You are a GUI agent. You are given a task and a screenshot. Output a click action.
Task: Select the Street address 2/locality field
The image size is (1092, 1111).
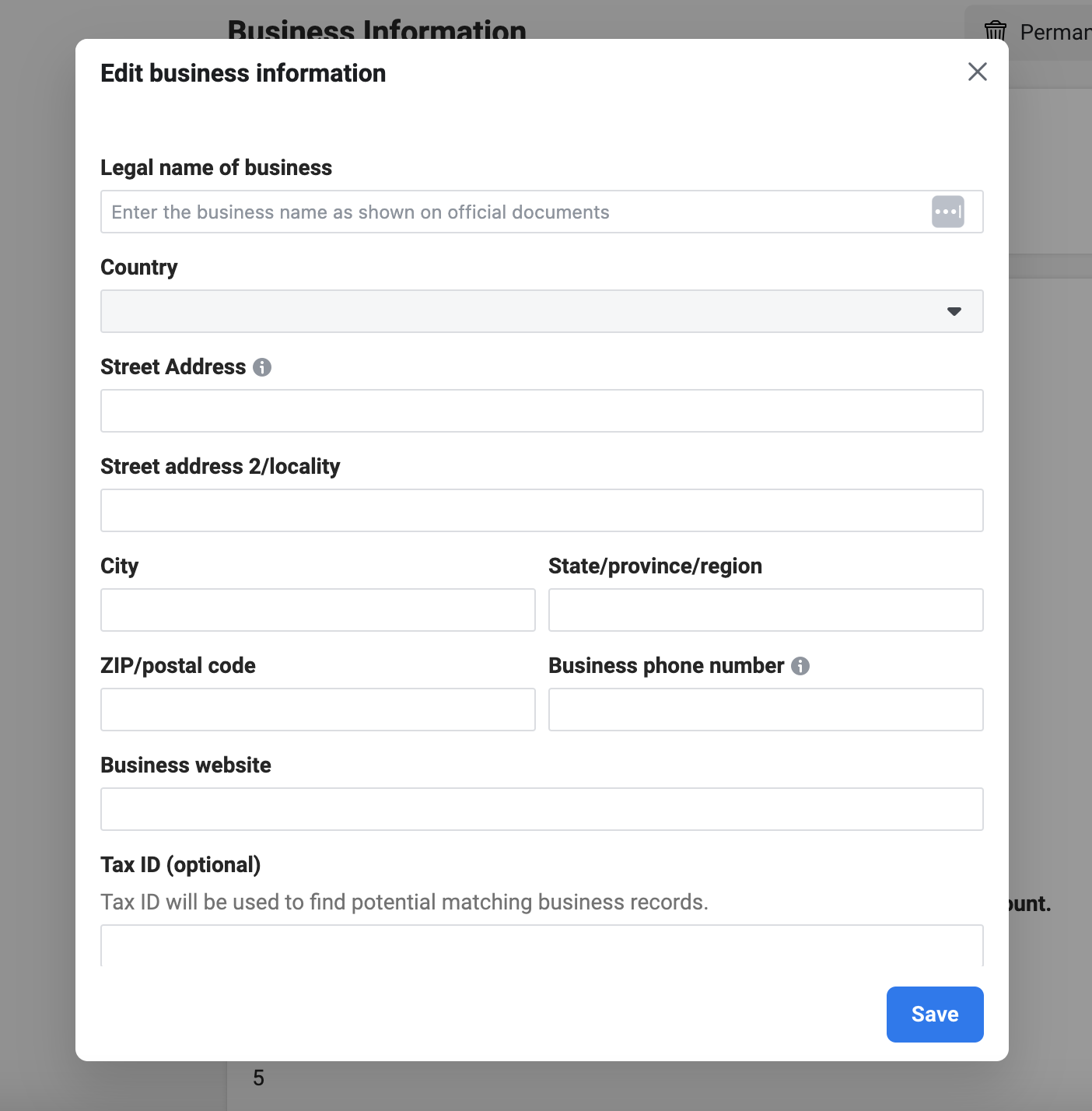pos(541,510)
